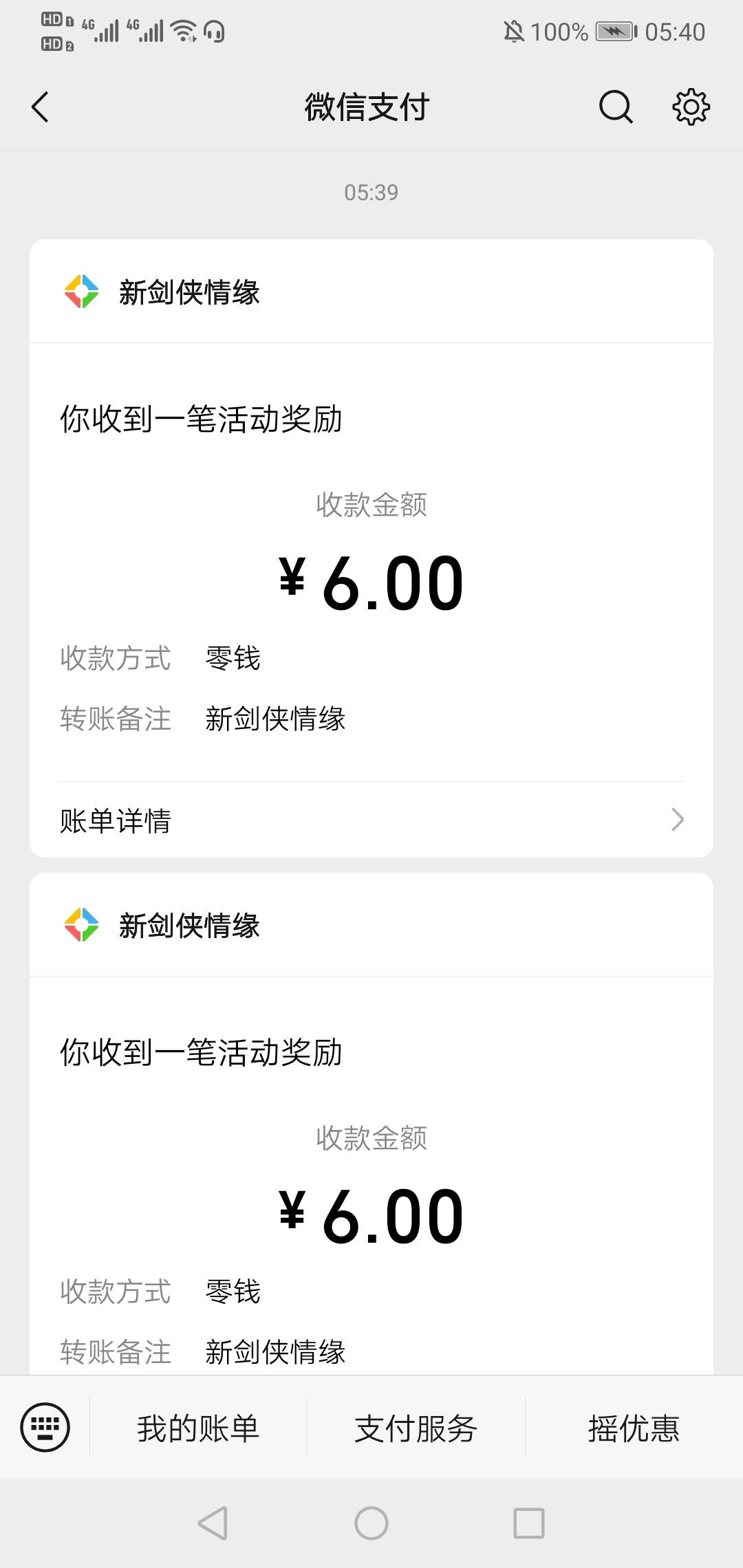Switch to keyboard input icon
This screenshot has width=743, height=1568.
pos(45,1427)
